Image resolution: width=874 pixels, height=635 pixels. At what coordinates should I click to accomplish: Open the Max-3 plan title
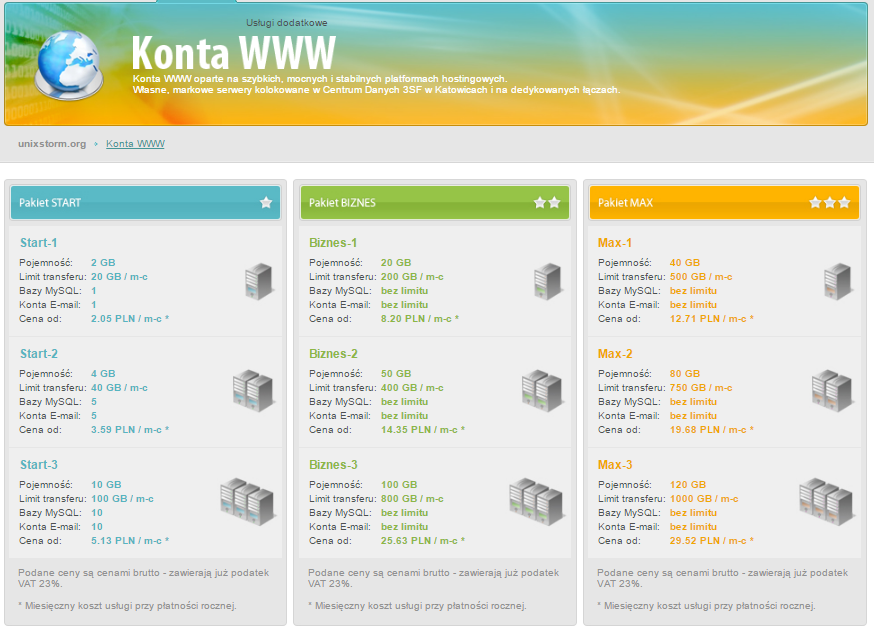coord(615,465)
